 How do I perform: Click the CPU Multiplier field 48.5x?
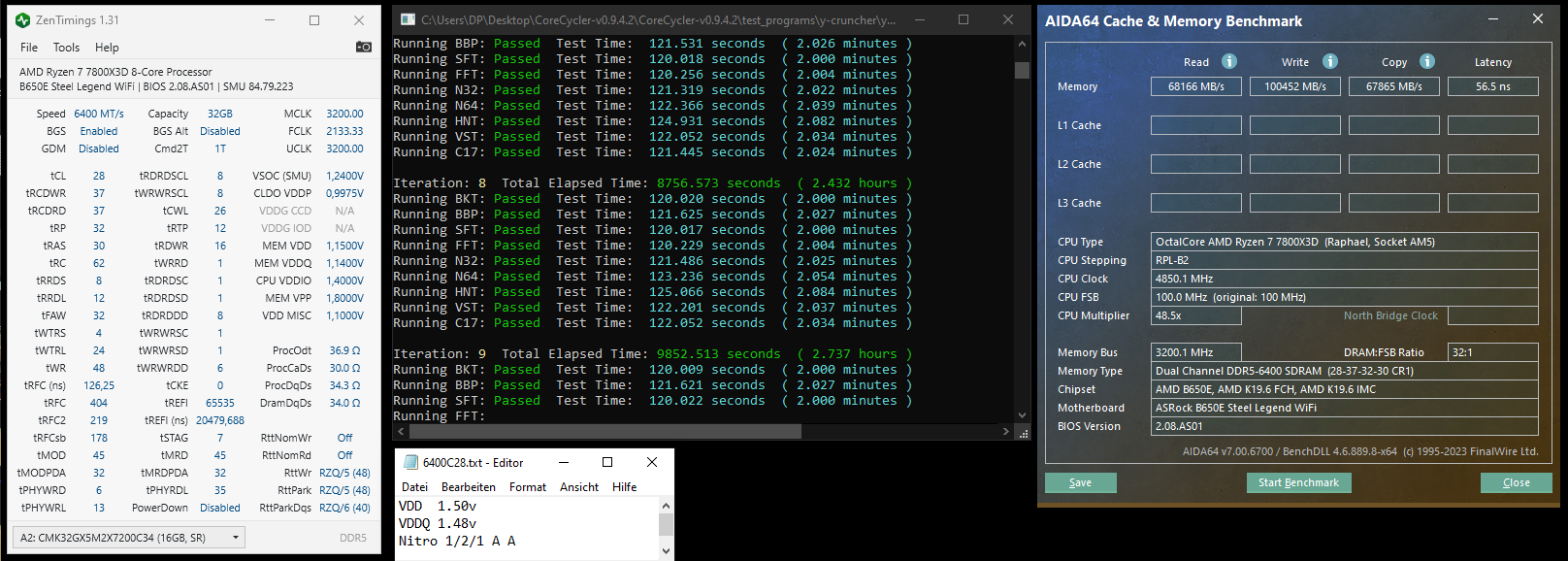point(1195,315)
